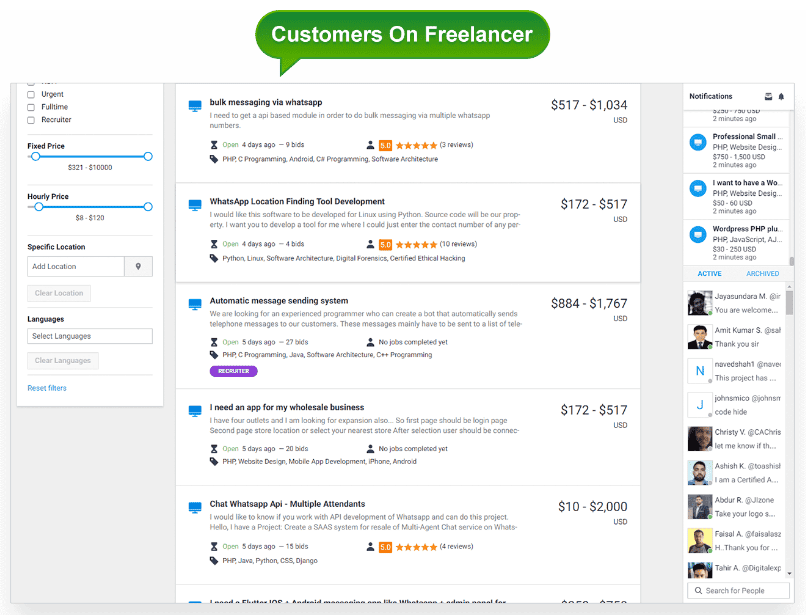Check the Fulltime filter
Viewport: 806px width, 615px height.
[31, 107]
